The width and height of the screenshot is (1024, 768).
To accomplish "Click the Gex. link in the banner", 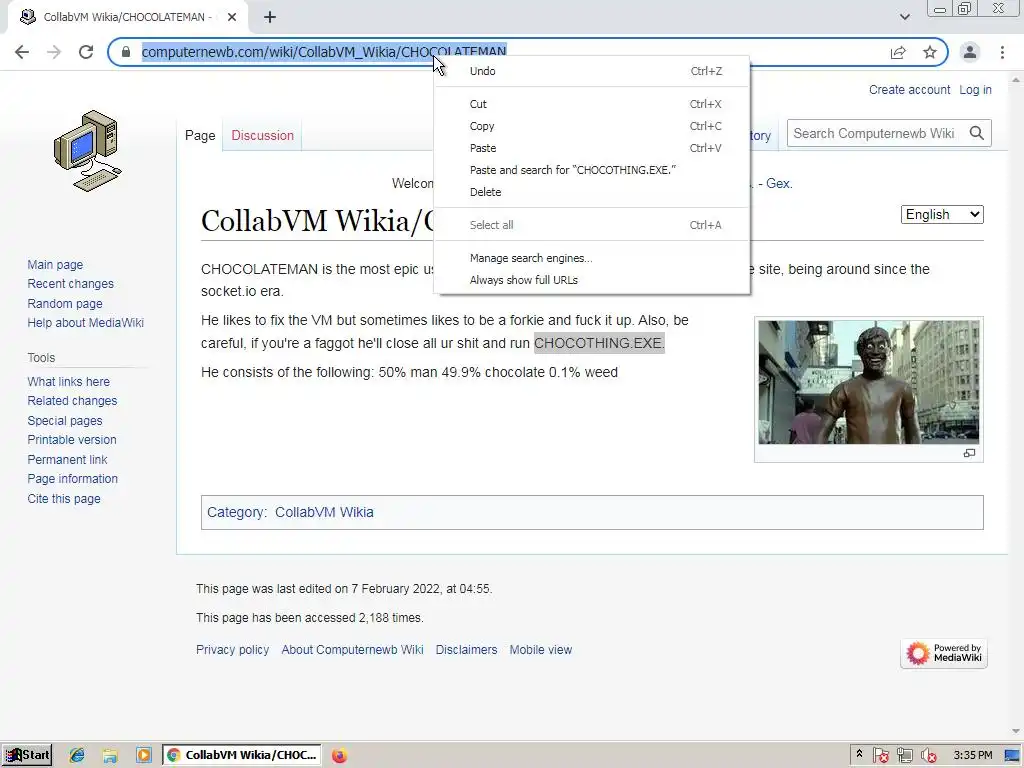I will tap(779, 184).
